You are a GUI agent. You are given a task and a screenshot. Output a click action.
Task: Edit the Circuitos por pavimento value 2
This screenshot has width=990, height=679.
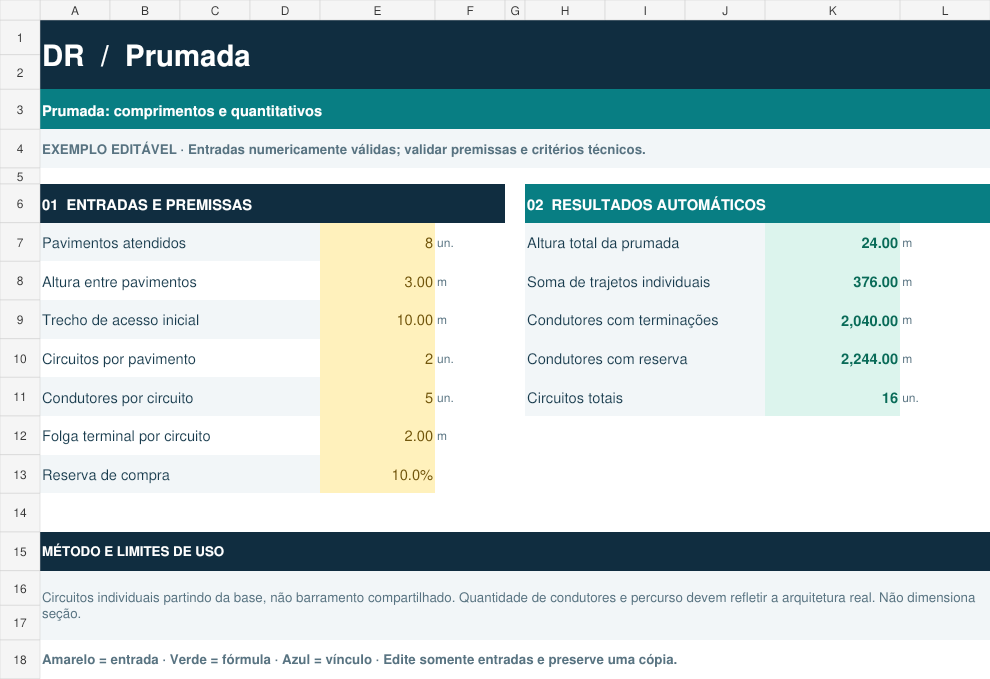point(377,359)
